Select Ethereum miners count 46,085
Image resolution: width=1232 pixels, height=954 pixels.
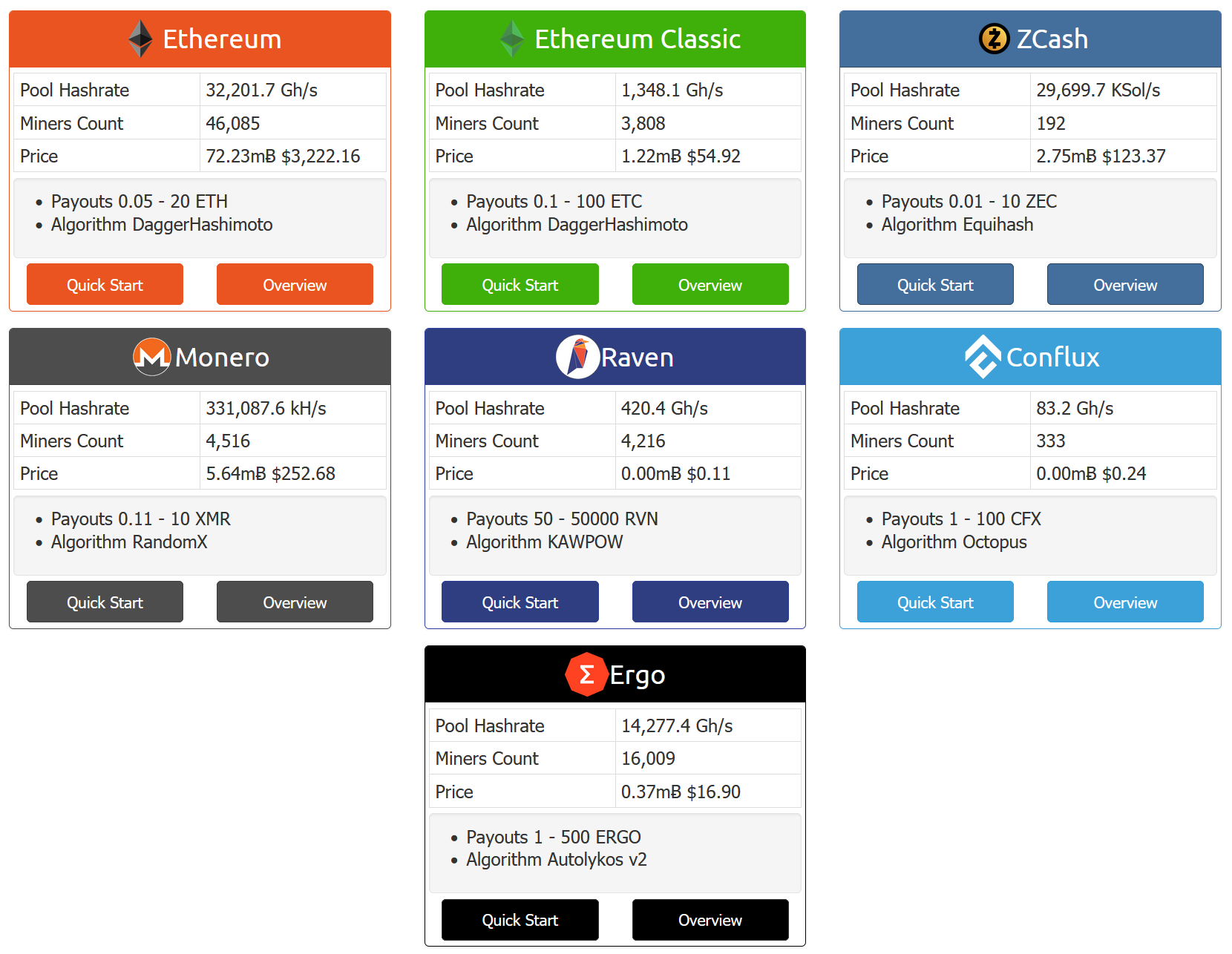point(233,123)
